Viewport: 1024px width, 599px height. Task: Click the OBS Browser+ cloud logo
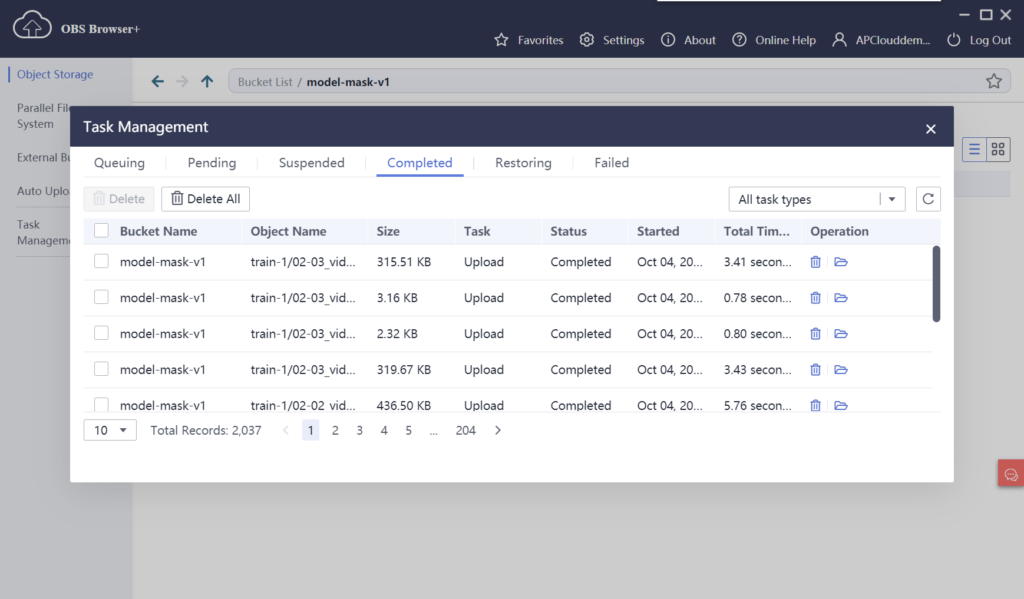coord(32,25)
